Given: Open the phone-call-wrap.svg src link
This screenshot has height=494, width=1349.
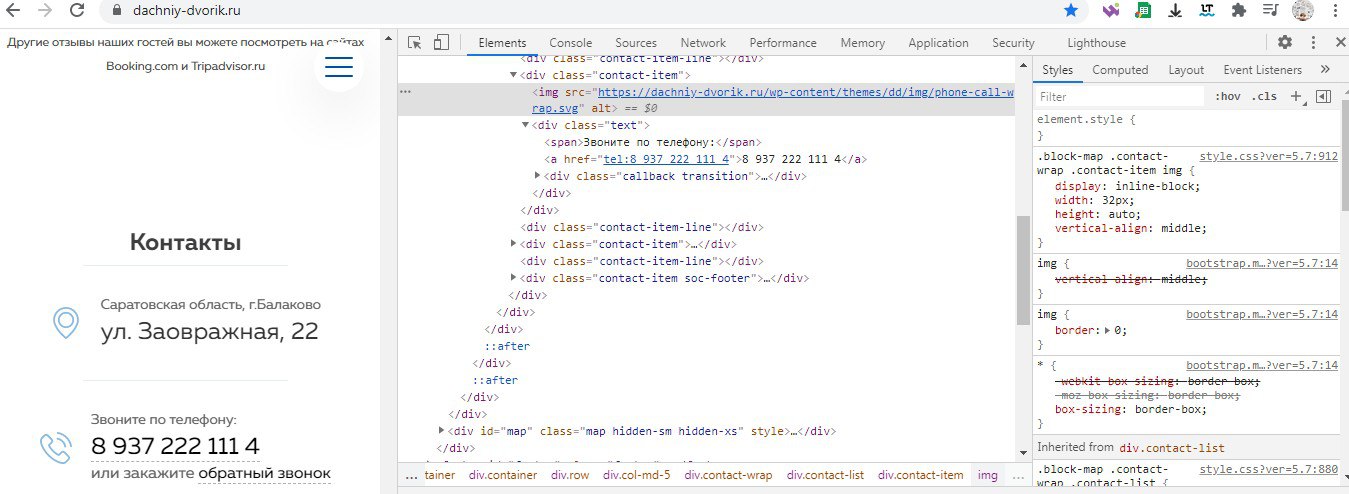Looking at the screenshot, I should tap(805, 91).
